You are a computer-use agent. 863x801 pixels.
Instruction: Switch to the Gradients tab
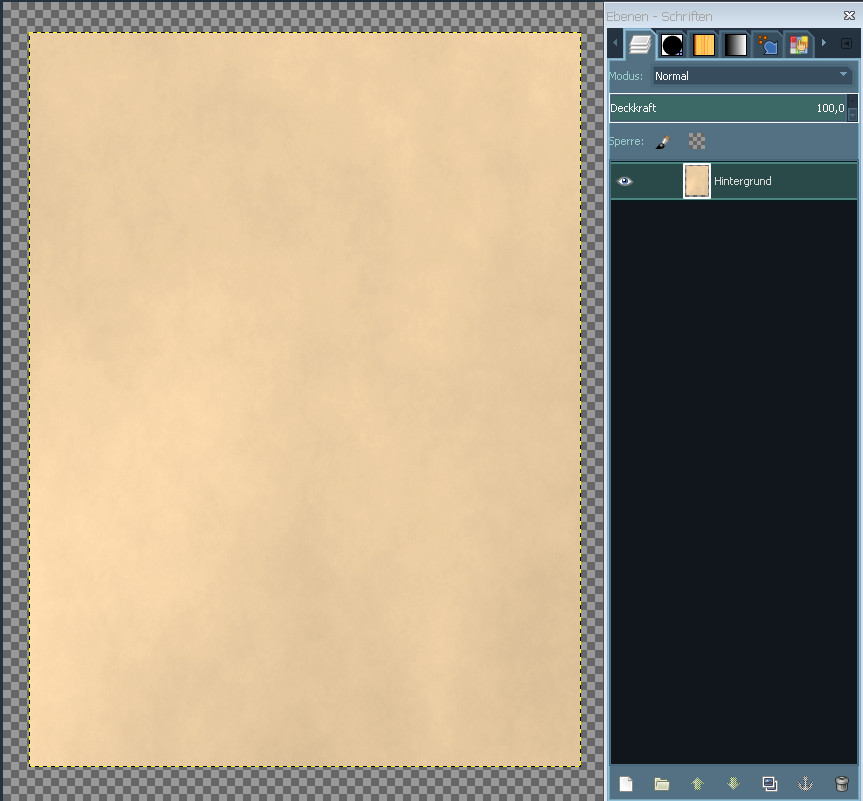(735, 45)
